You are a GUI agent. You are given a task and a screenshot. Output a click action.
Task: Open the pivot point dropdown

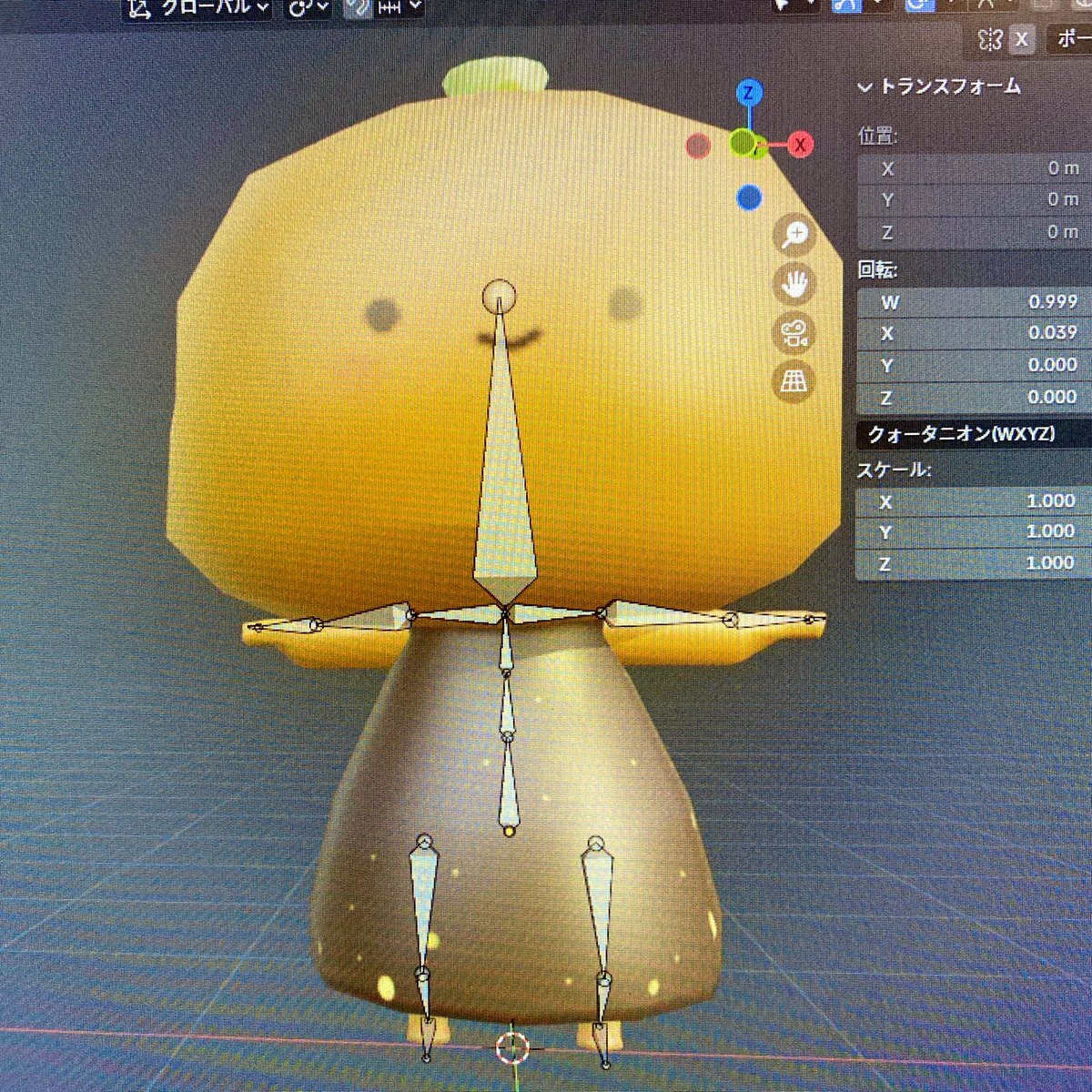308,7
